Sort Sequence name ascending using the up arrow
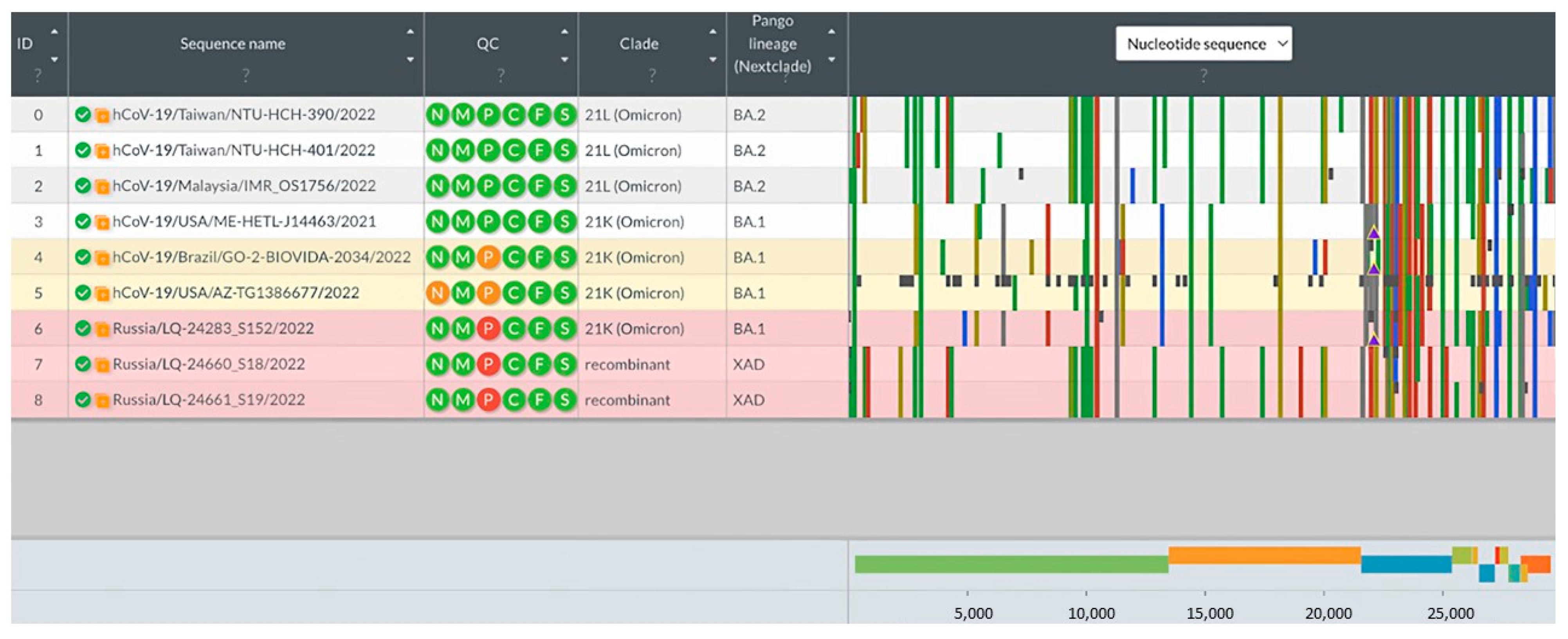This screenshot has width=1568, height=639. tap(410, 32)
